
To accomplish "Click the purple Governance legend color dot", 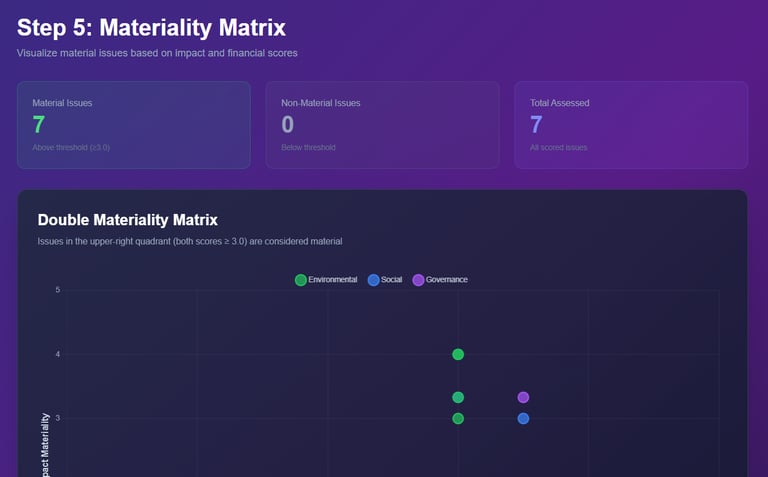I will click(418, 280).
